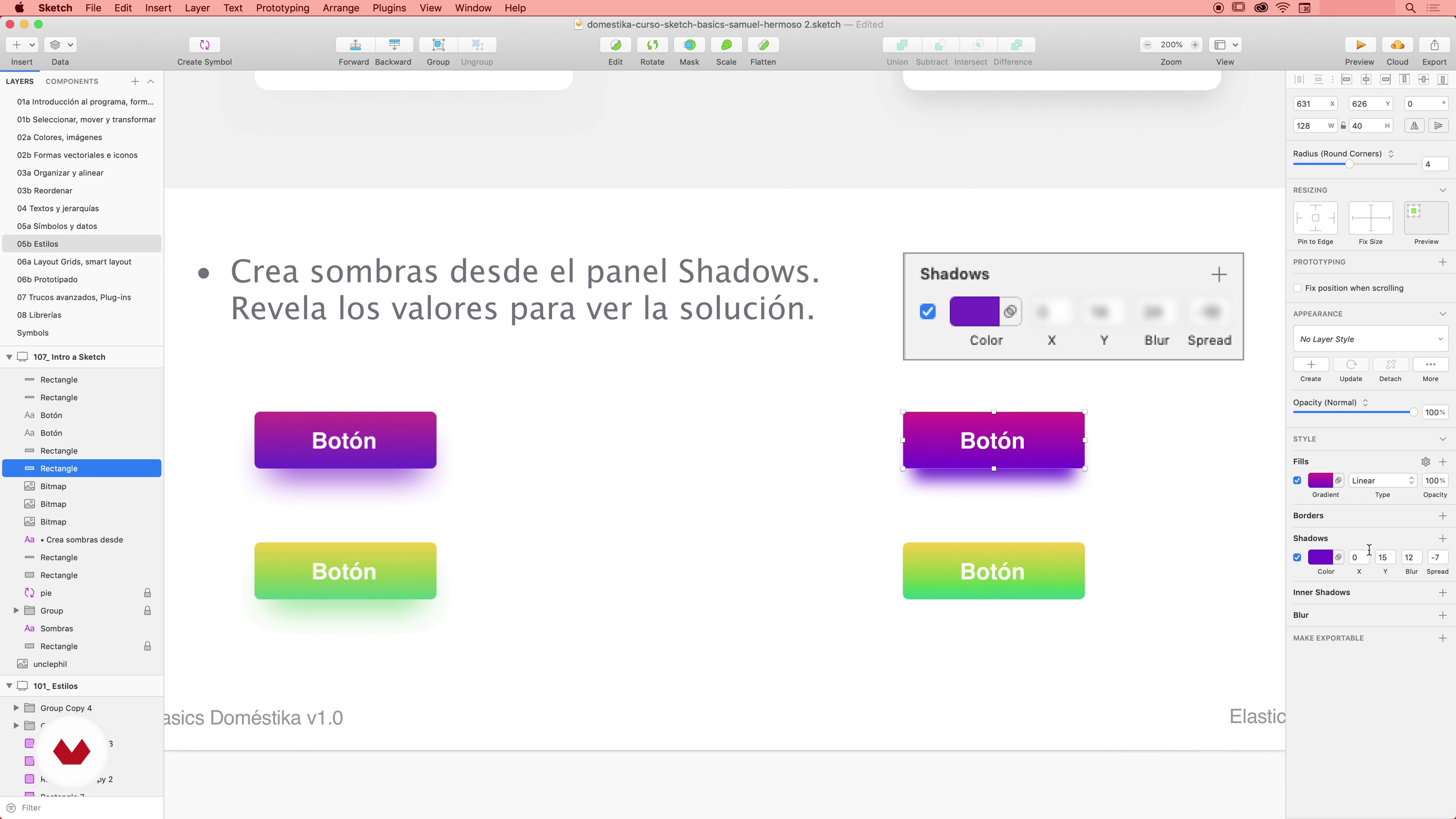Click Detach layer style button
This screenshot has width=1456, height=819.
(1390, 364)
